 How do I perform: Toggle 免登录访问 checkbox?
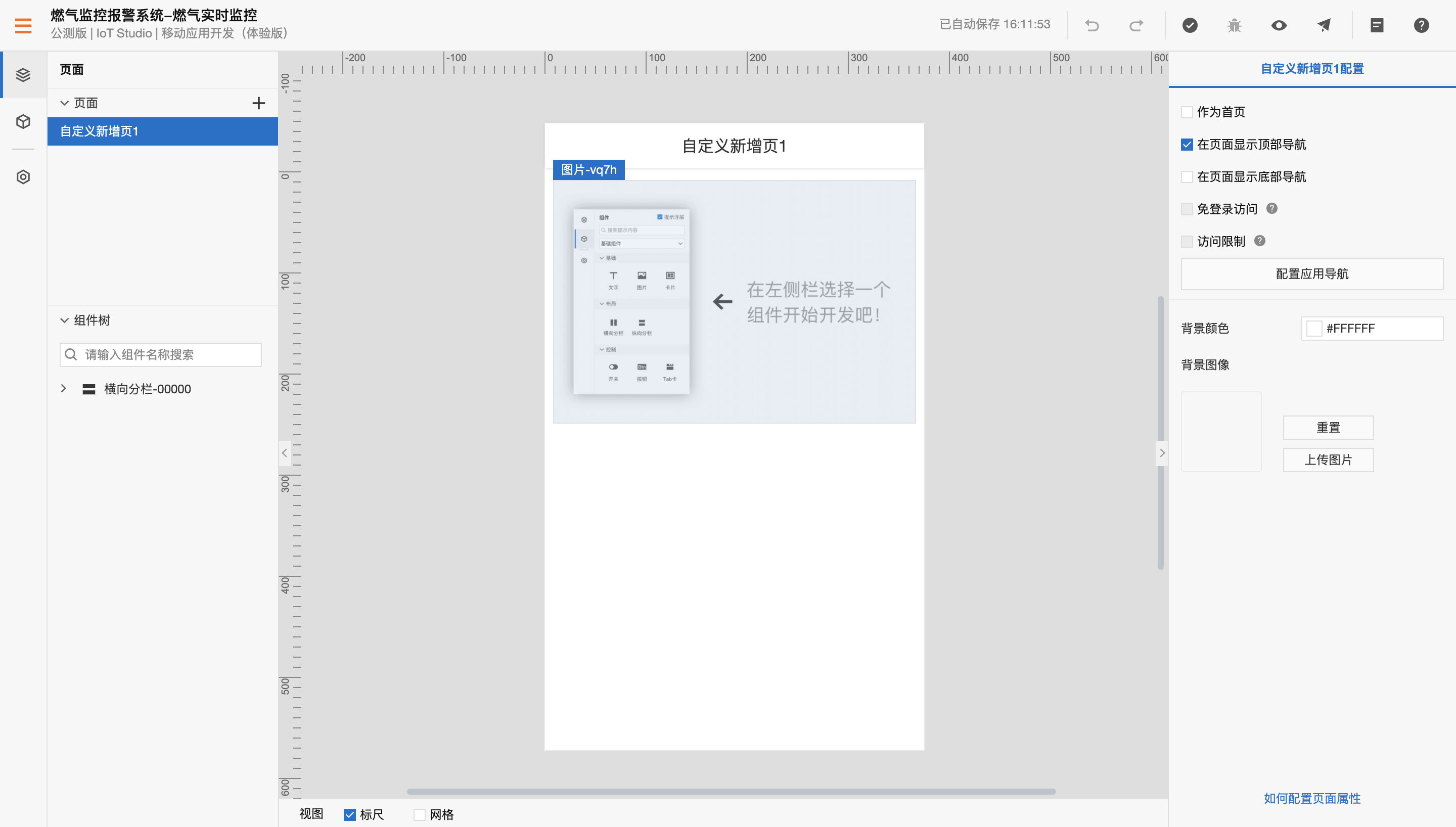pos(1187,209)
